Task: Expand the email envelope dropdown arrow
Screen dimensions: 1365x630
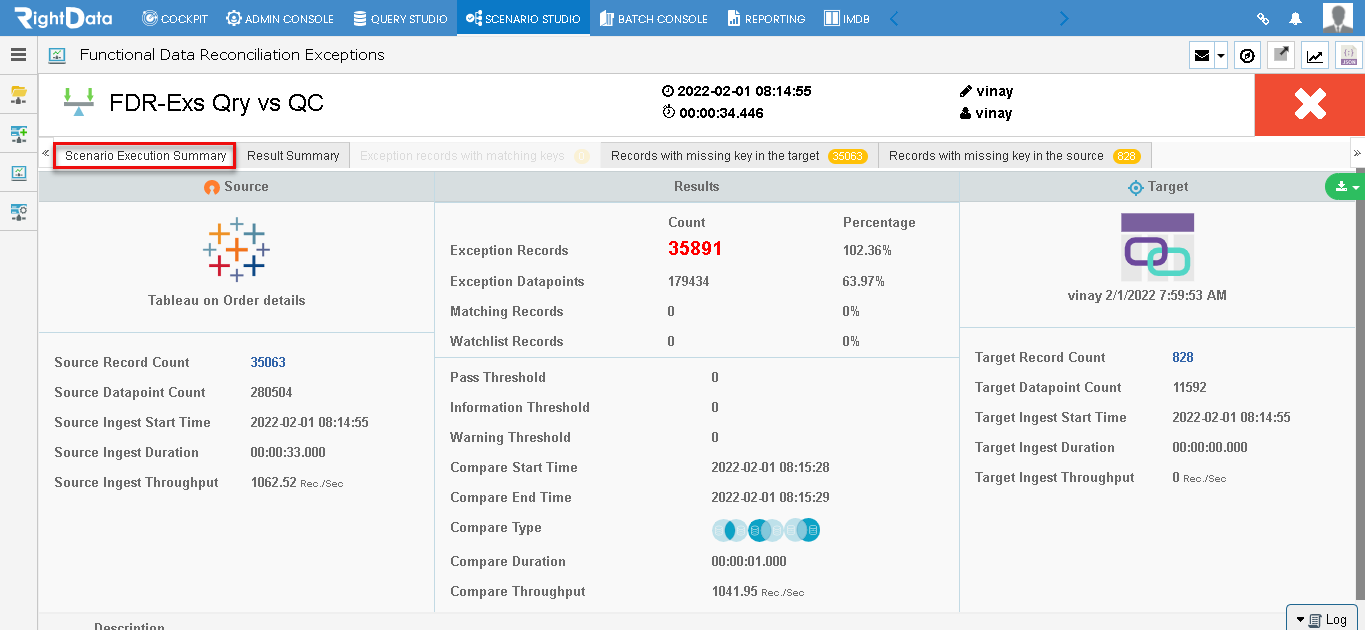Action: click(x=1221, y=56)
